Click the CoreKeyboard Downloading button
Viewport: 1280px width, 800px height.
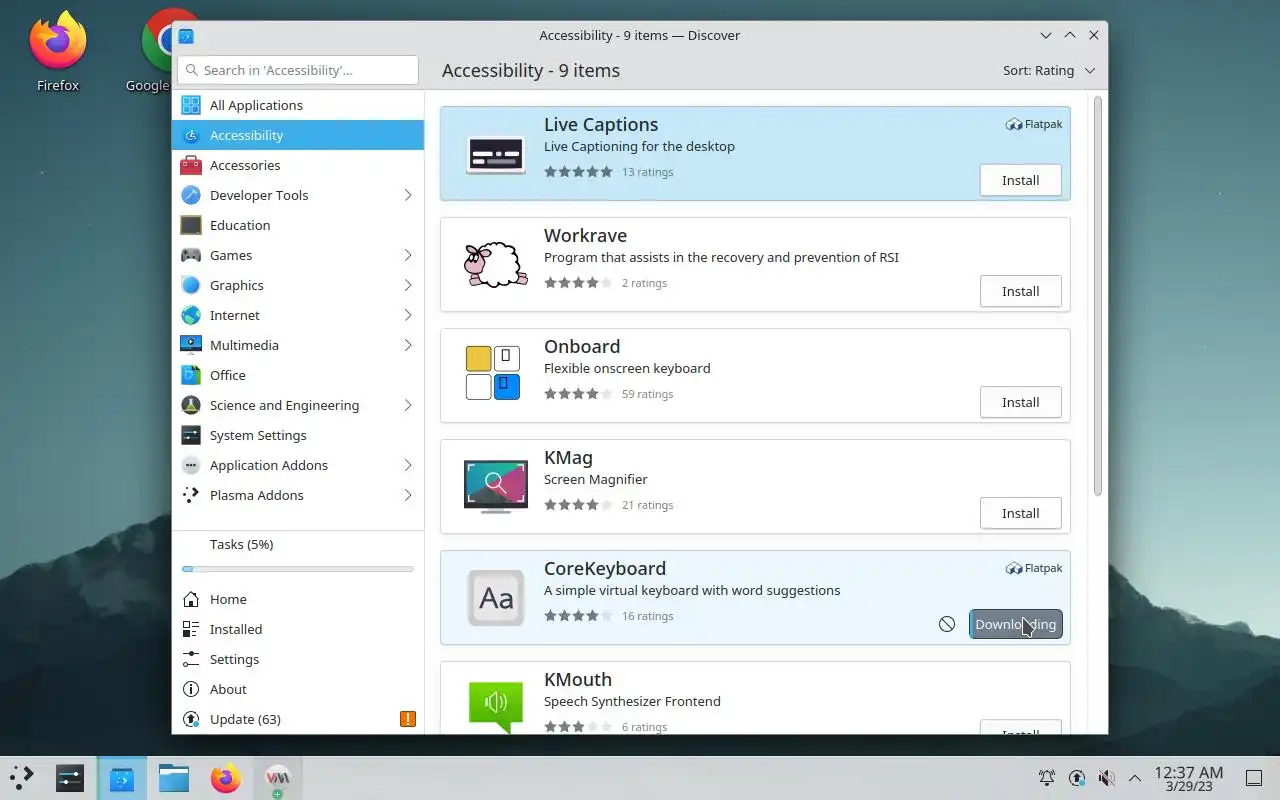(x=1015, y=624)
